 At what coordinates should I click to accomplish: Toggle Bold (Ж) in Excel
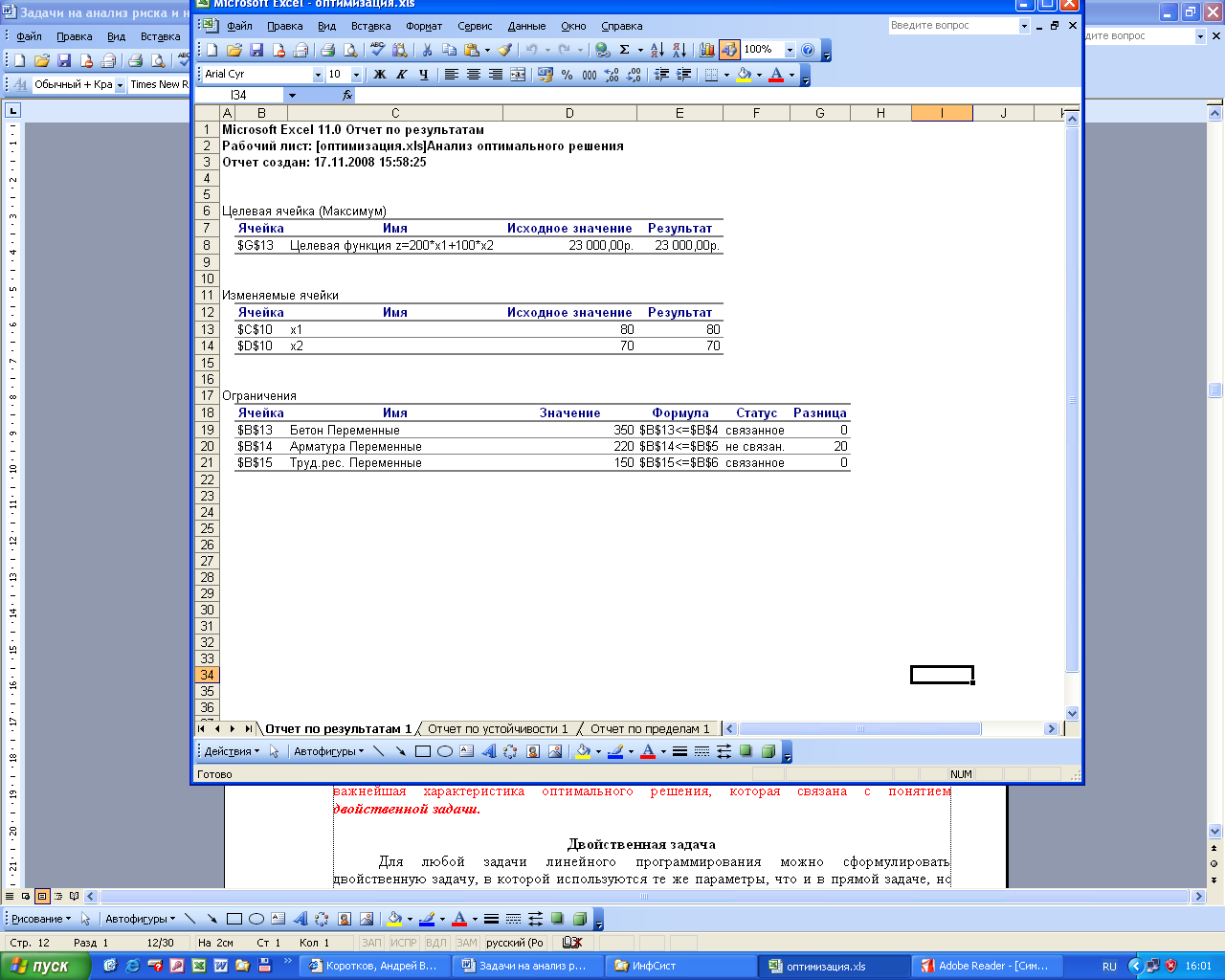pos(380,75)
